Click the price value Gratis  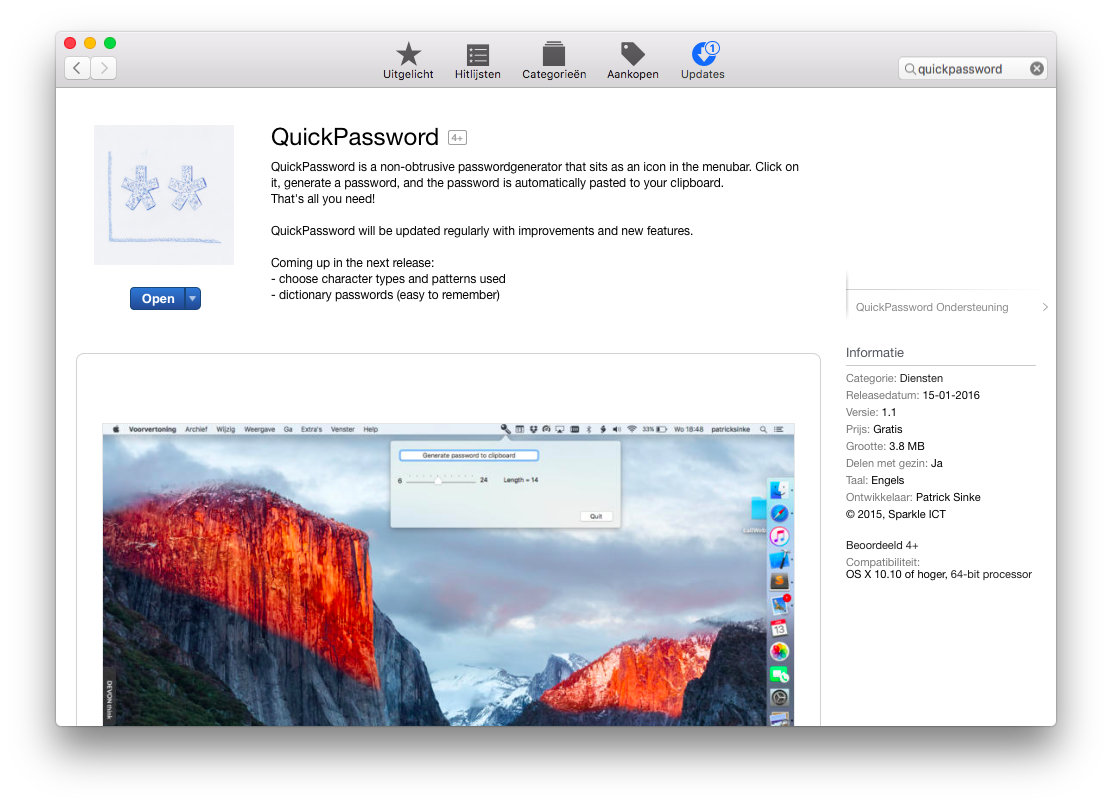tap(887, 429)
